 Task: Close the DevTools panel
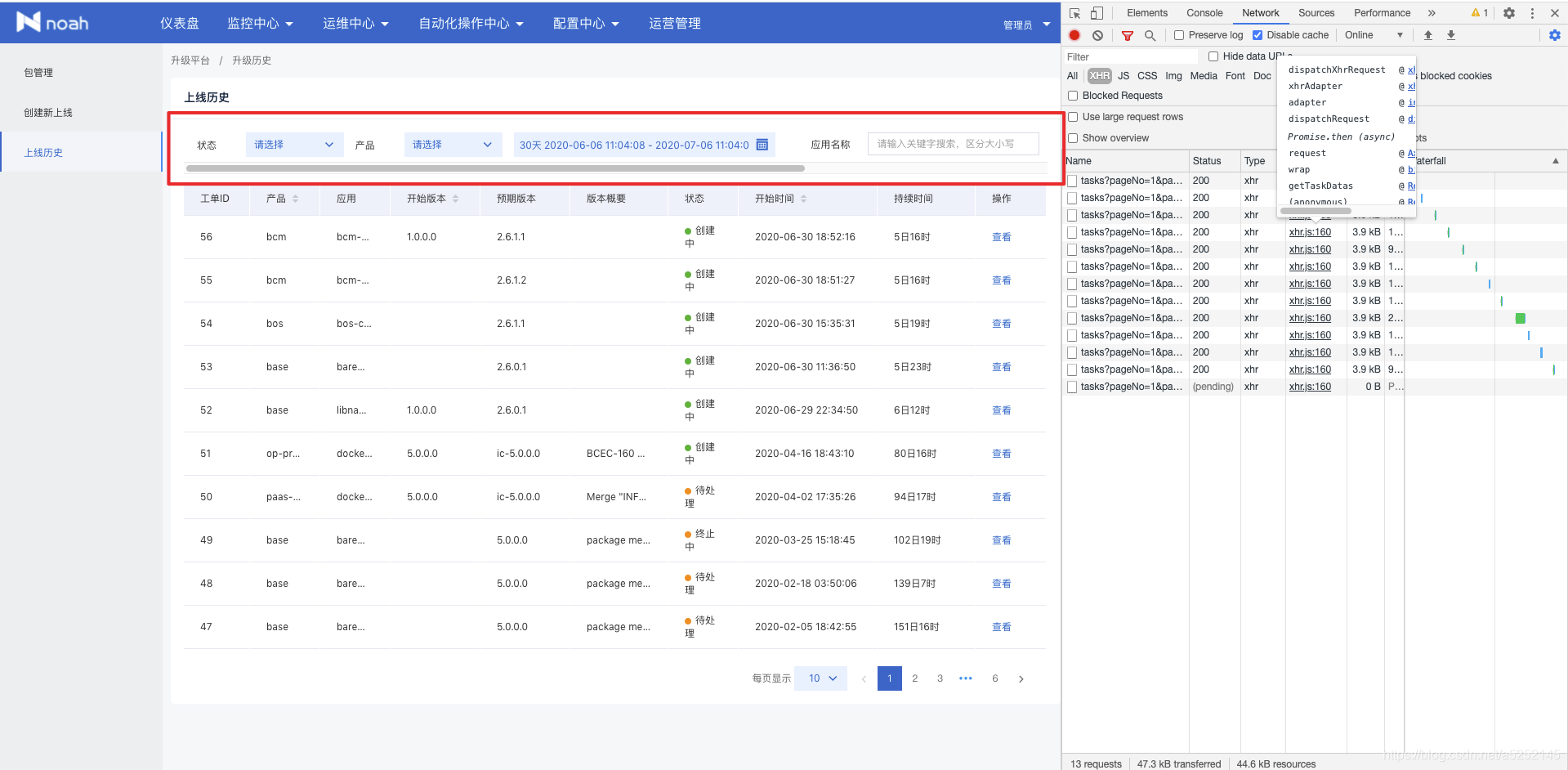point(1555,13)
